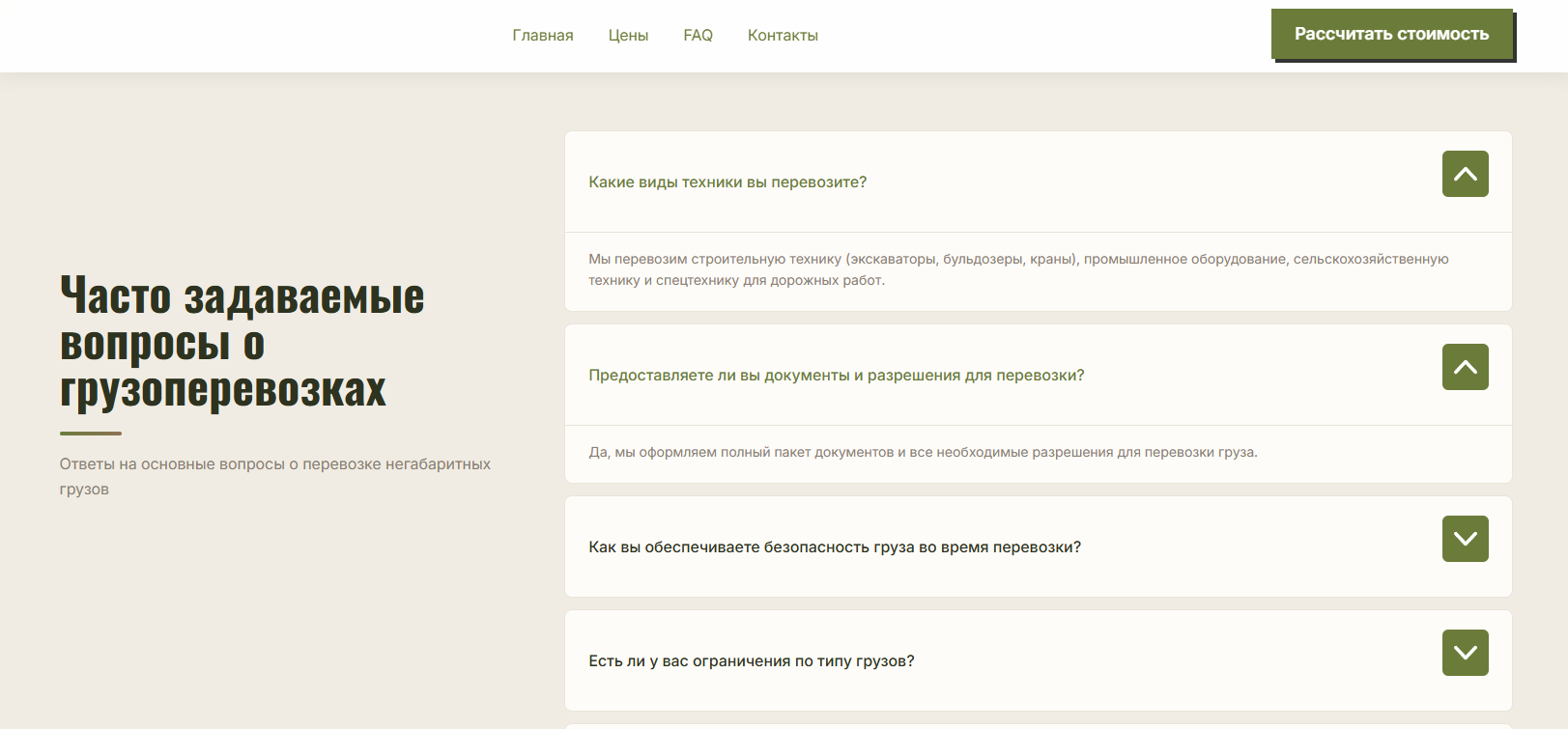The width and height of the screenshot is (1568, 729).
Task: Expand the cargo type restrictions question chevron
Action: (x=1465, y=653)
